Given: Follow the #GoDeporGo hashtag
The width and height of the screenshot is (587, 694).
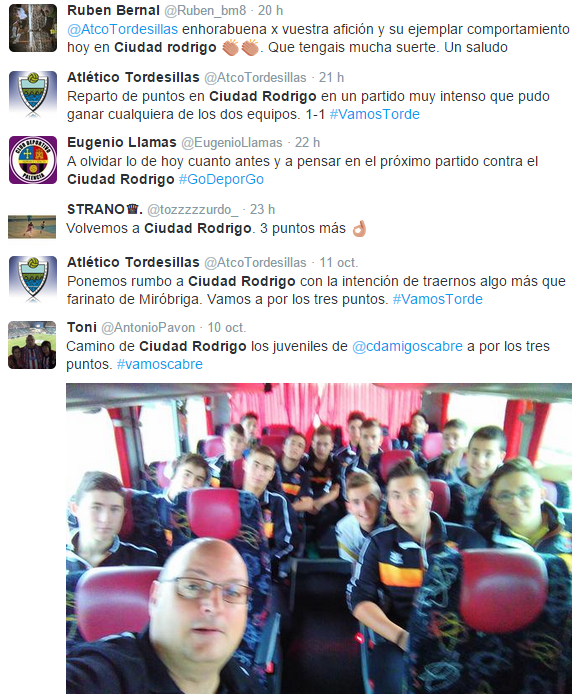Looking at the screenshot, I should (x=221, y=179).
